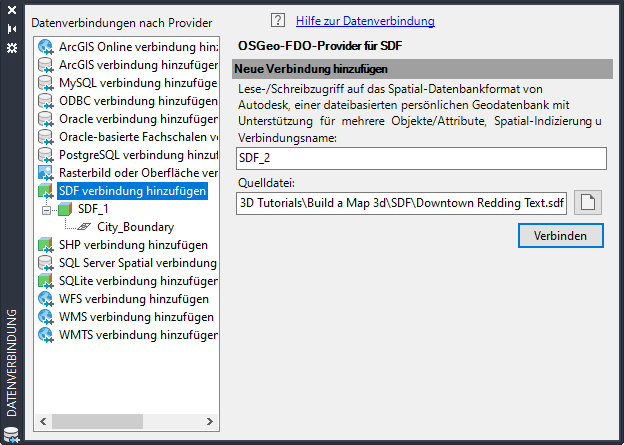Image resolution: width=624 pixels, height=445 pixels.
Task: Click the Verbindungsname field containing SDF_2
Action: 421,158
